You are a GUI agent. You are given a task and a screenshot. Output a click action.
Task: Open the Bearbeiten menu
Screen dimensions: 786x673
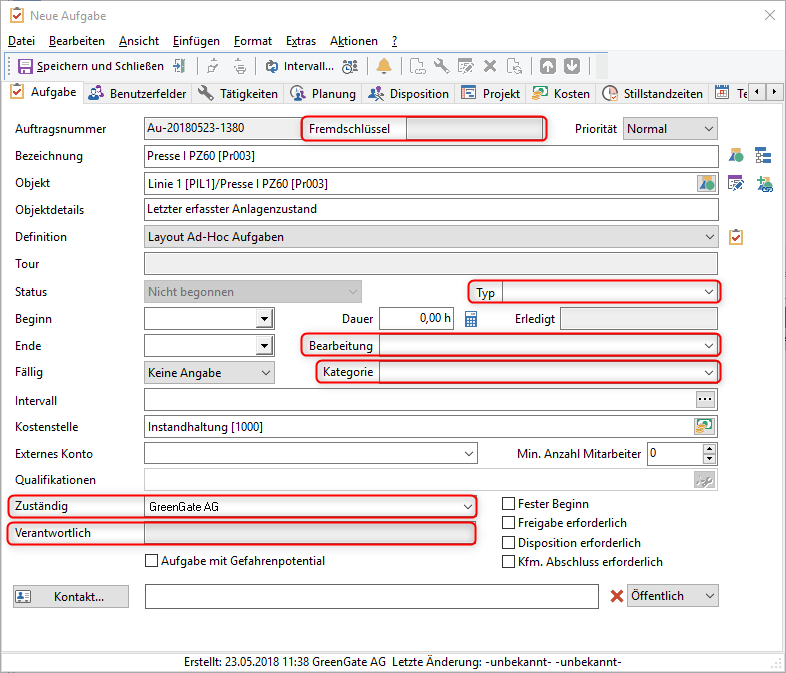click(77, 41)
